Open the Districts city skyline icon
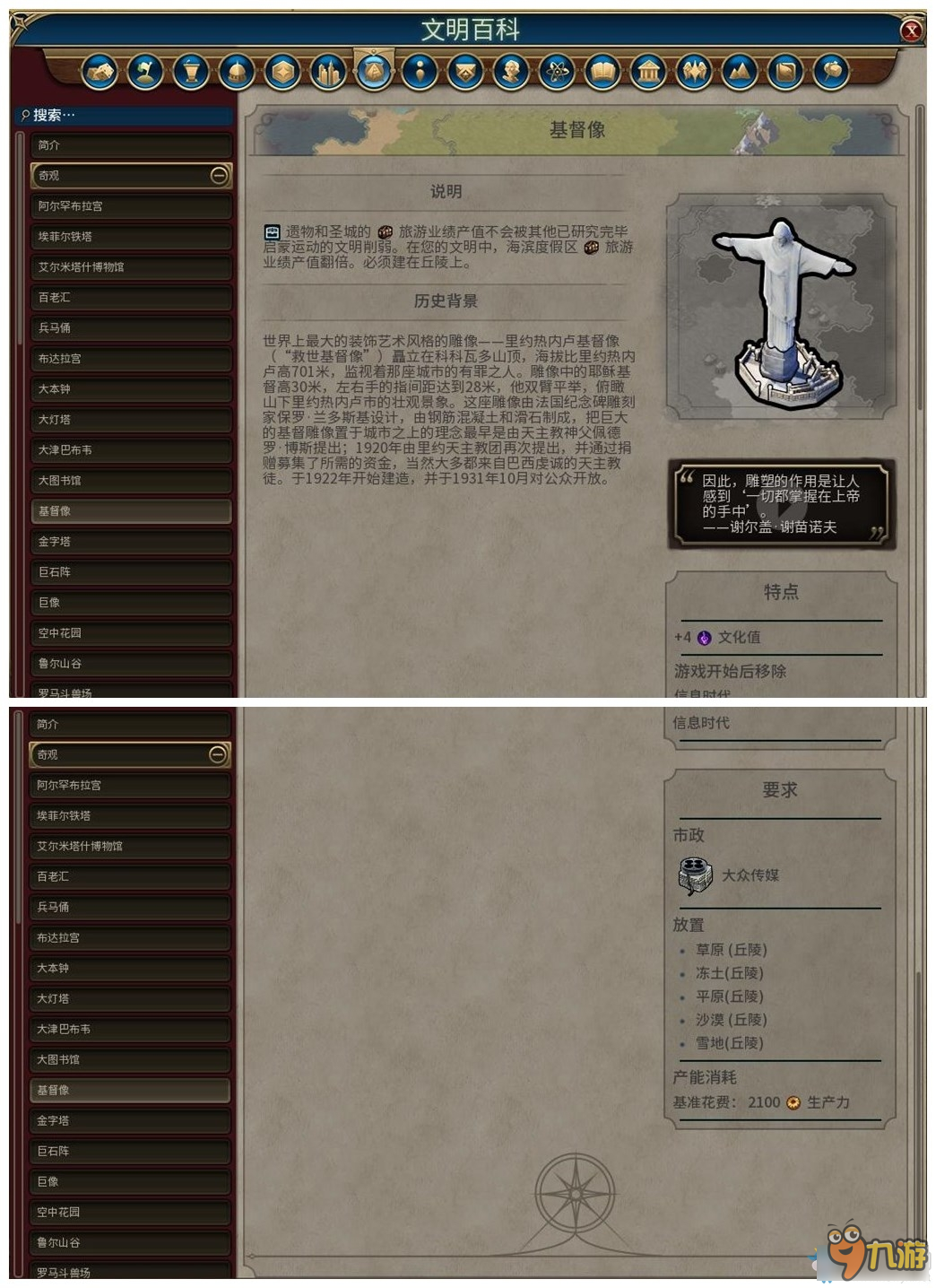 coord(328,71)
